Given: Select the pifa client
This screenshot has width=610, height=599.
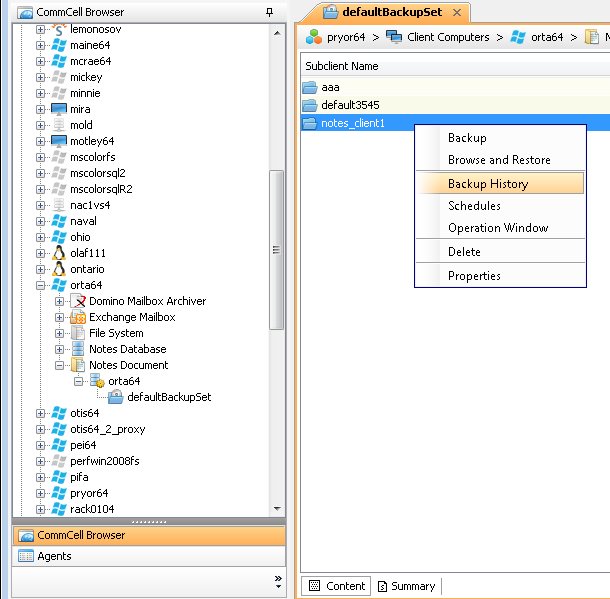Looking at the screenshot, I should (x=79, y=477).
